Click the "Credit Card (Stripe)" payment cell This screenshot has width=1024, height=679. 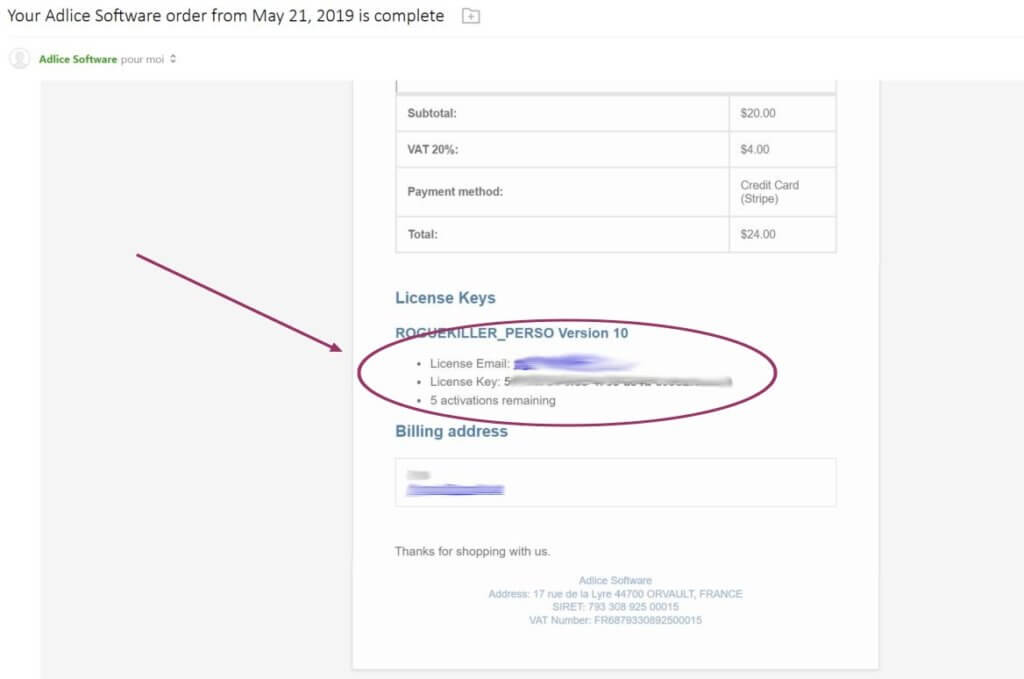[x=769, y=192]
